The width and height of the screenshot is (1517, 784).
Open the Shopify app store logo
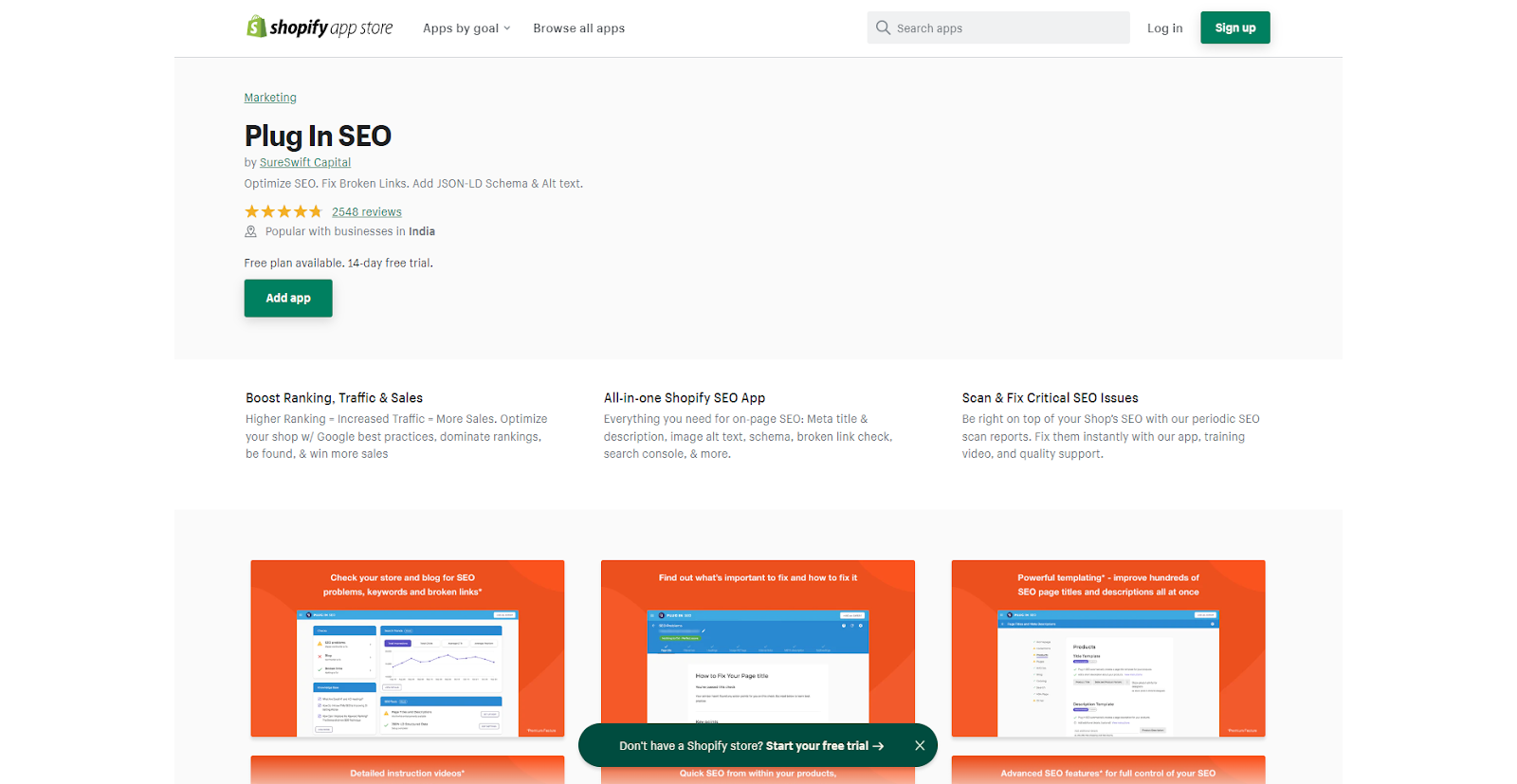(x=320, y=27)
